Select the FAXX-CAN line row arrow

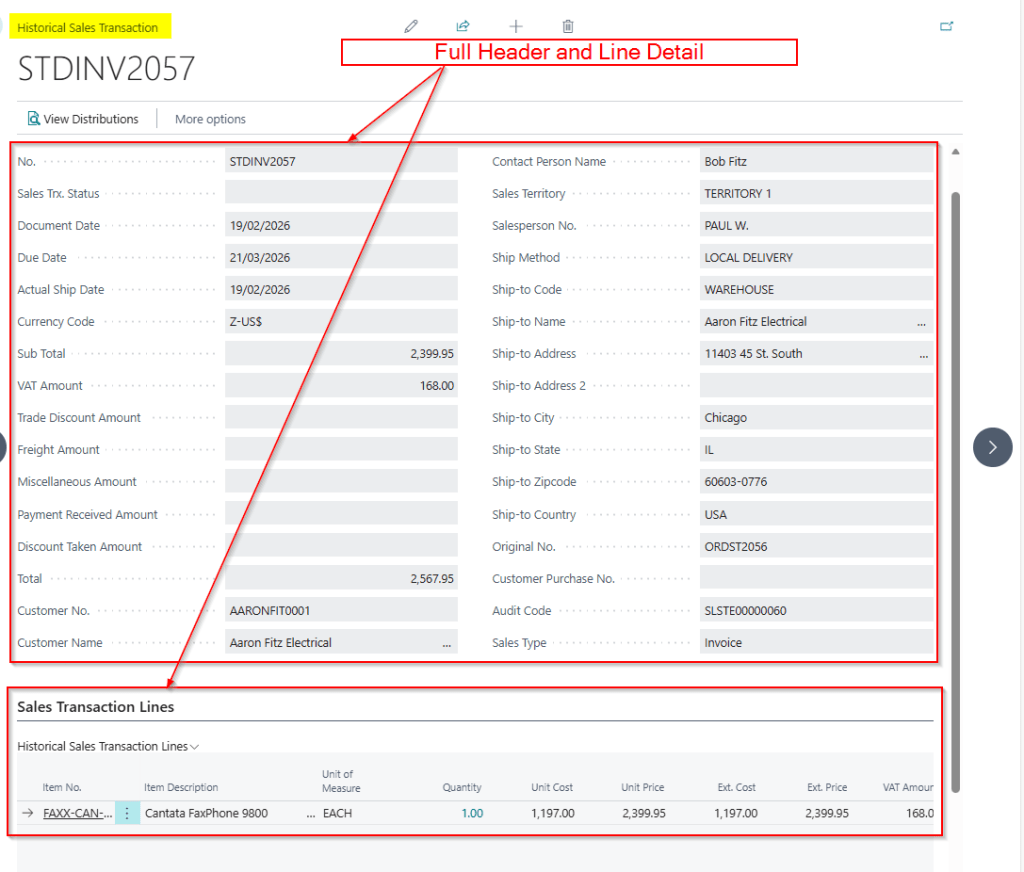(x=28, y=813)
